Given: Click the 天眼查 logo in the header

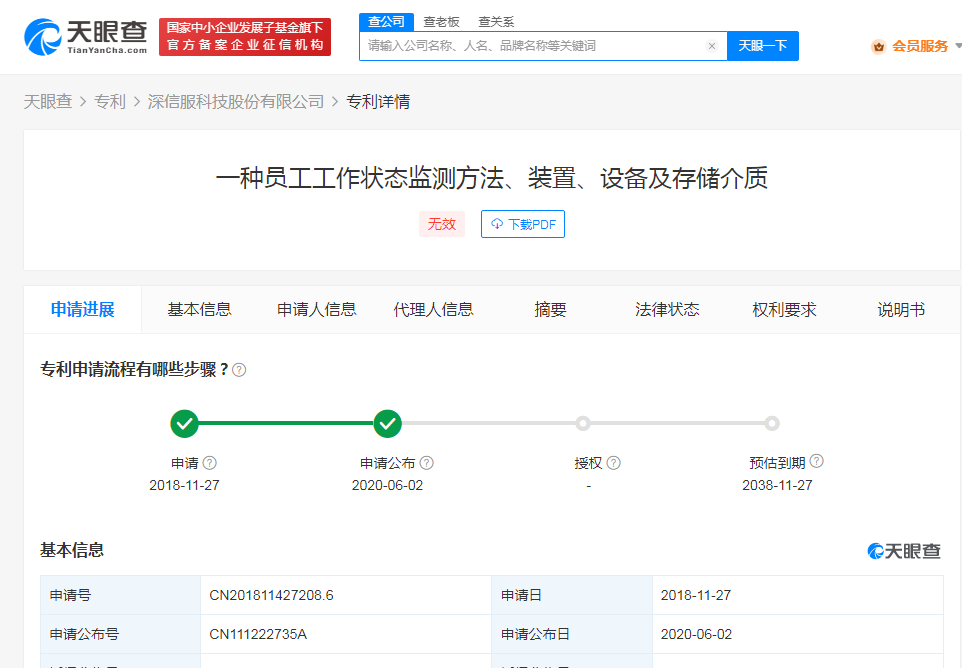Looking at the screenshot, I should [x=78, y=36].
